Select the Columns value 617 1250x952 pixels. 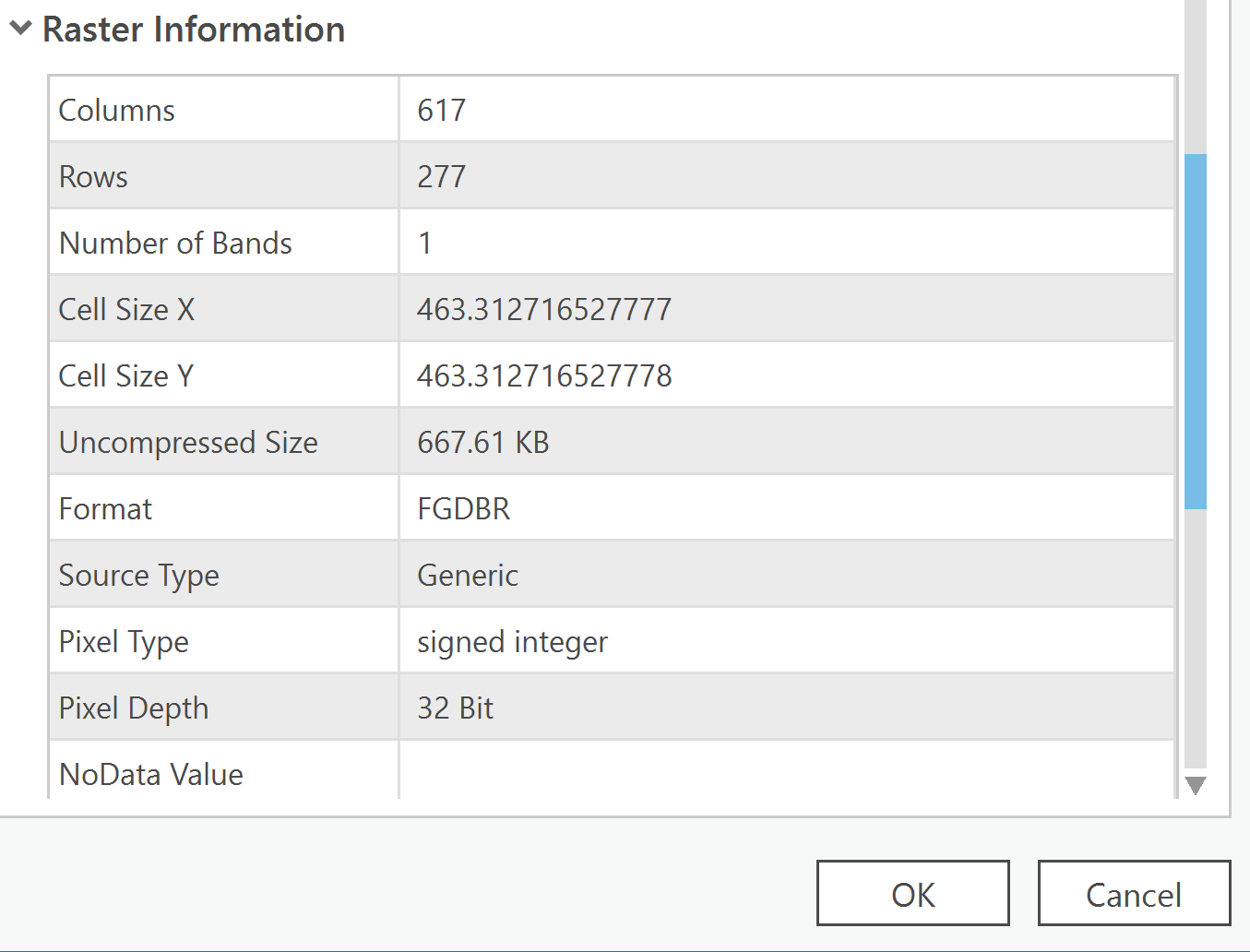(x=442, y=111)
